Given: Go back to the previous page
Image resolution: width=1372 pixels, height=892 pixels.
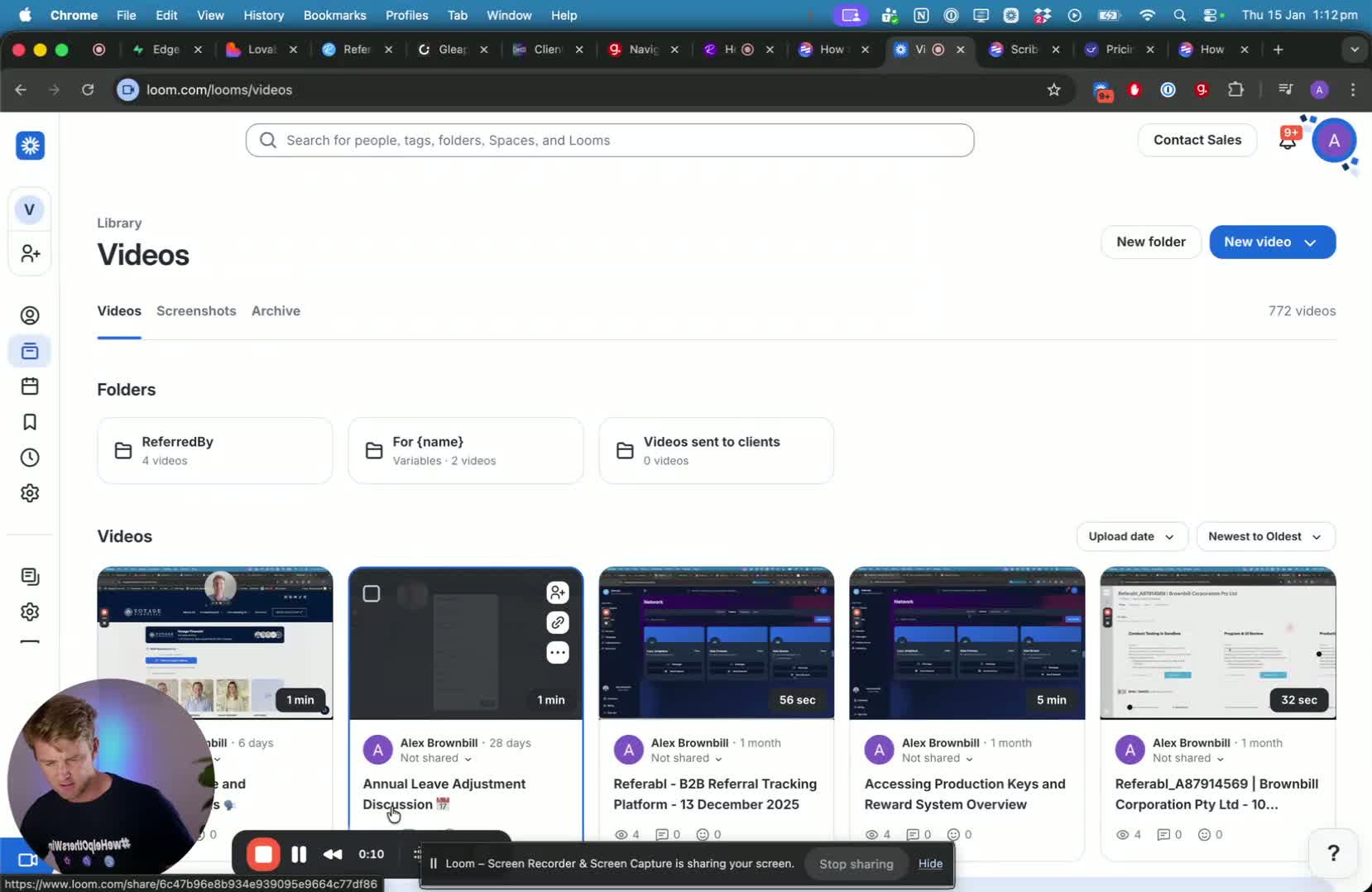Looking at the screenshot, I should (x=21, y=89).
